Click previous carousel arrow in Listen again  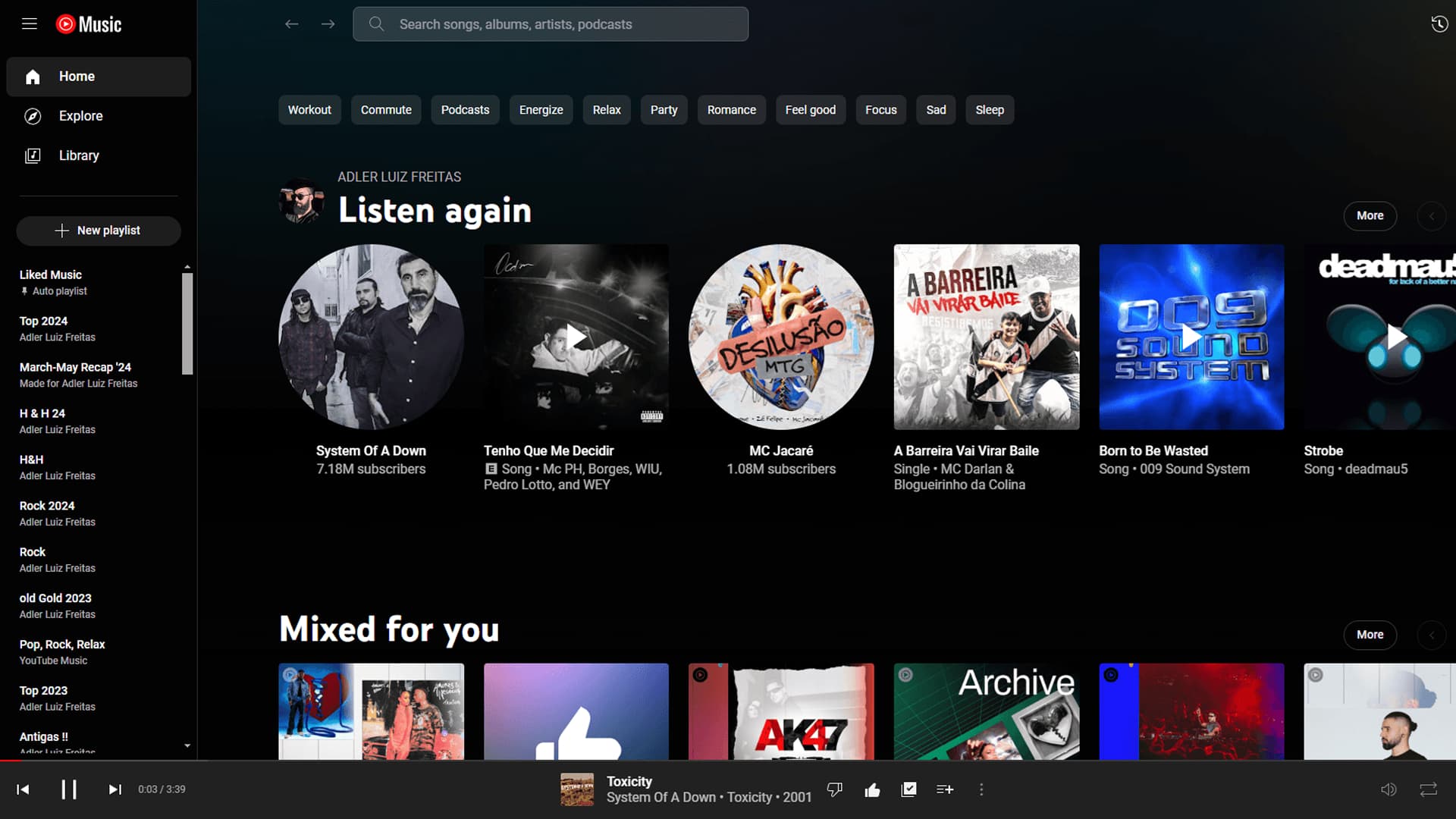[x=1431, y=216]
